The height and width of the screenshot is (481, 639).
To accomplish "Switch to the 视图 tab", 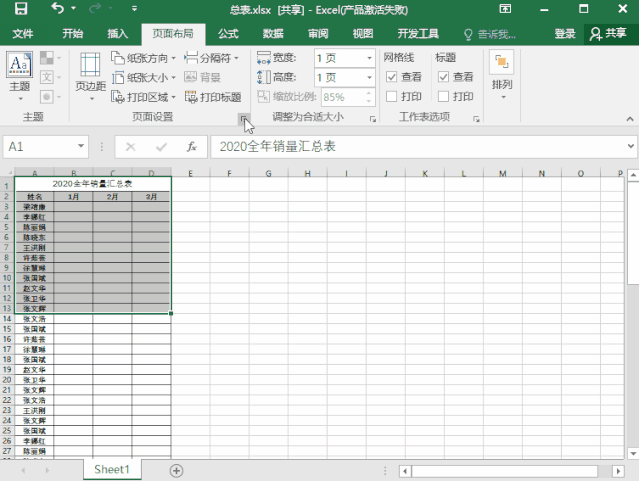I will pyautogui.click(x=363, y=34).
